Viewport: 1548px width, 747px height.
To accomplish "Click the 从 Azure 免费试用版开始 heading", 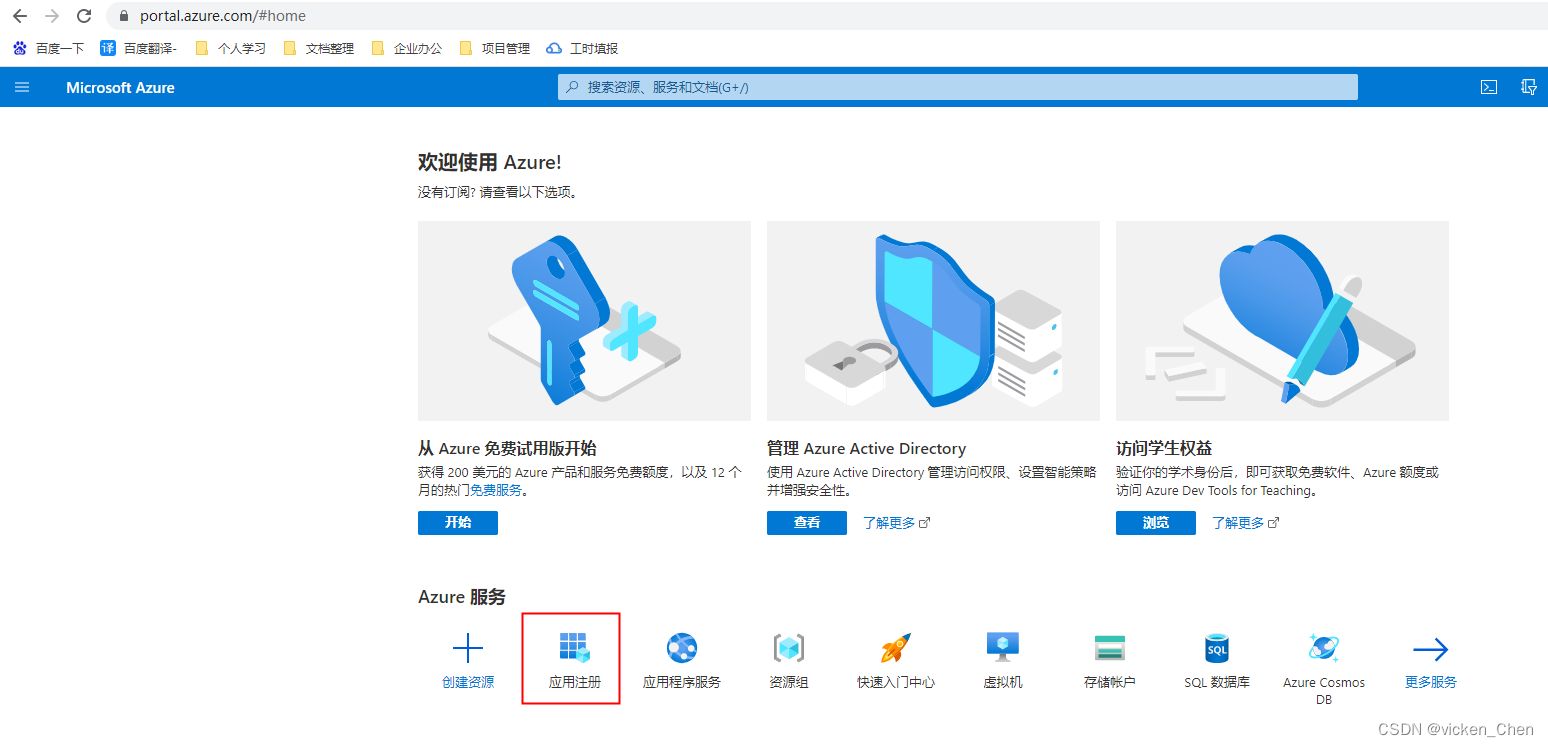I will [x=507, y=449].
